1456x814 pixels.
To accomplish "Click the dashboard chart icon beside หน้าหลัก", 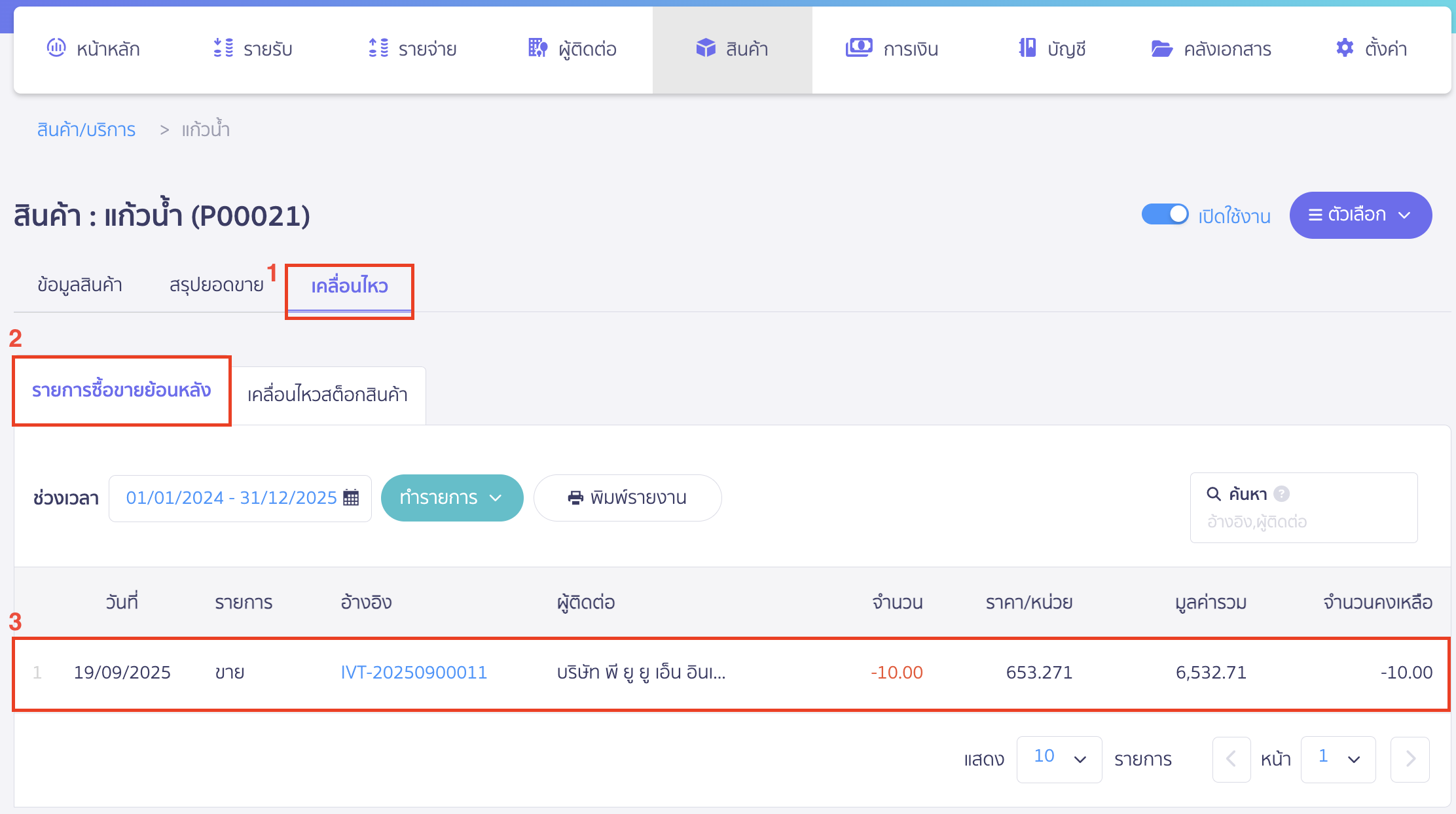I will click(x=56, y=48).
